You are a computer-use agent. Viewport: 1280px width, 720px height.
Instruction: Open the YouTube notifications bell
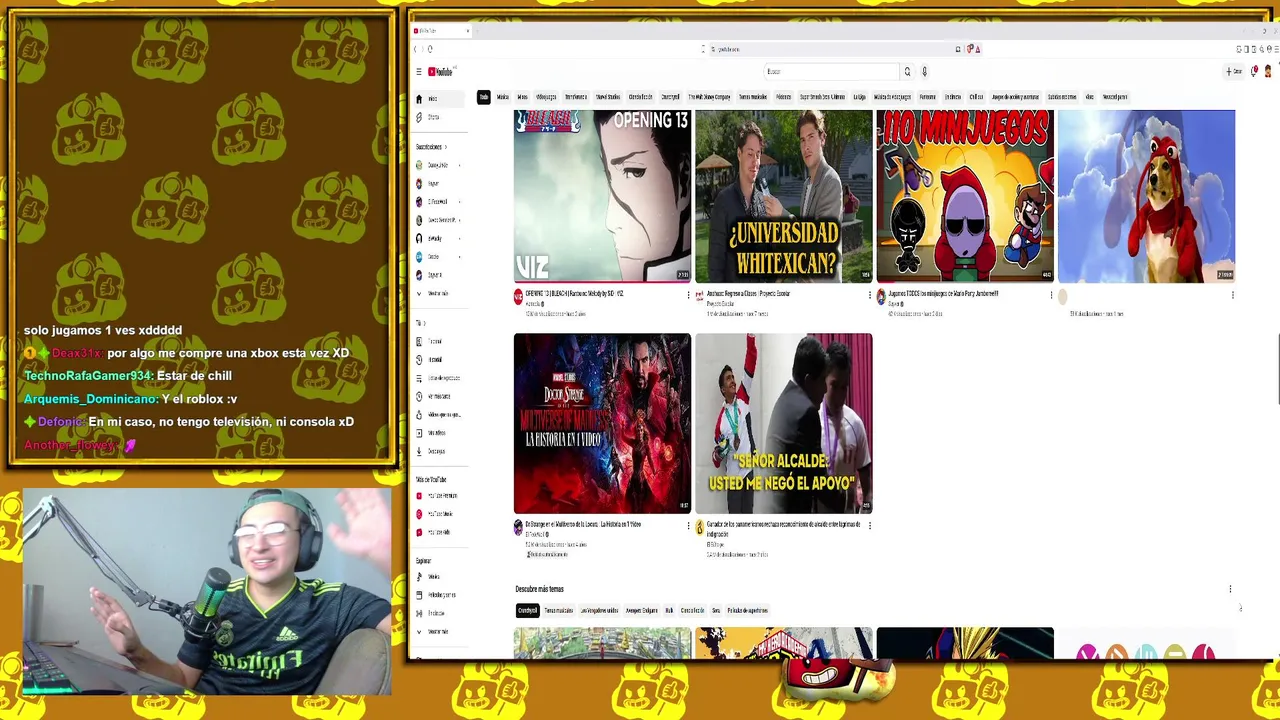pyautogui.click(x=1254, y=72)
